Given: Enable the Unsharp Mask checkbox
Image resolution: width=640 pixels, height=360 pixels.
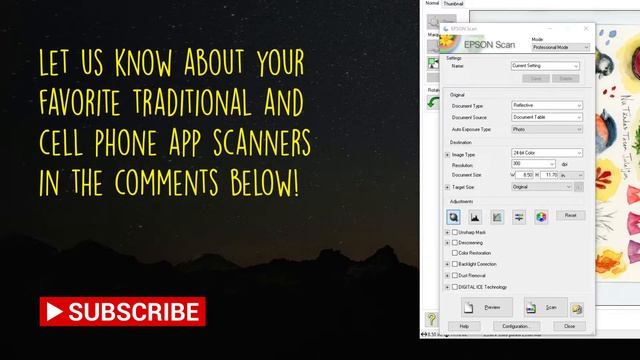Looking at the screenshot, I should (455, 232).
